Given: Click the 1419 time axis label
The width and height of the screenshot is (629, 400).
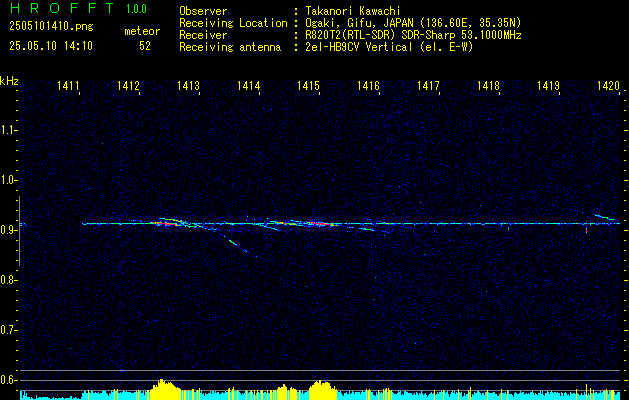Looking at the screenshot, I should pyautogui.click(x=548, y=85).
